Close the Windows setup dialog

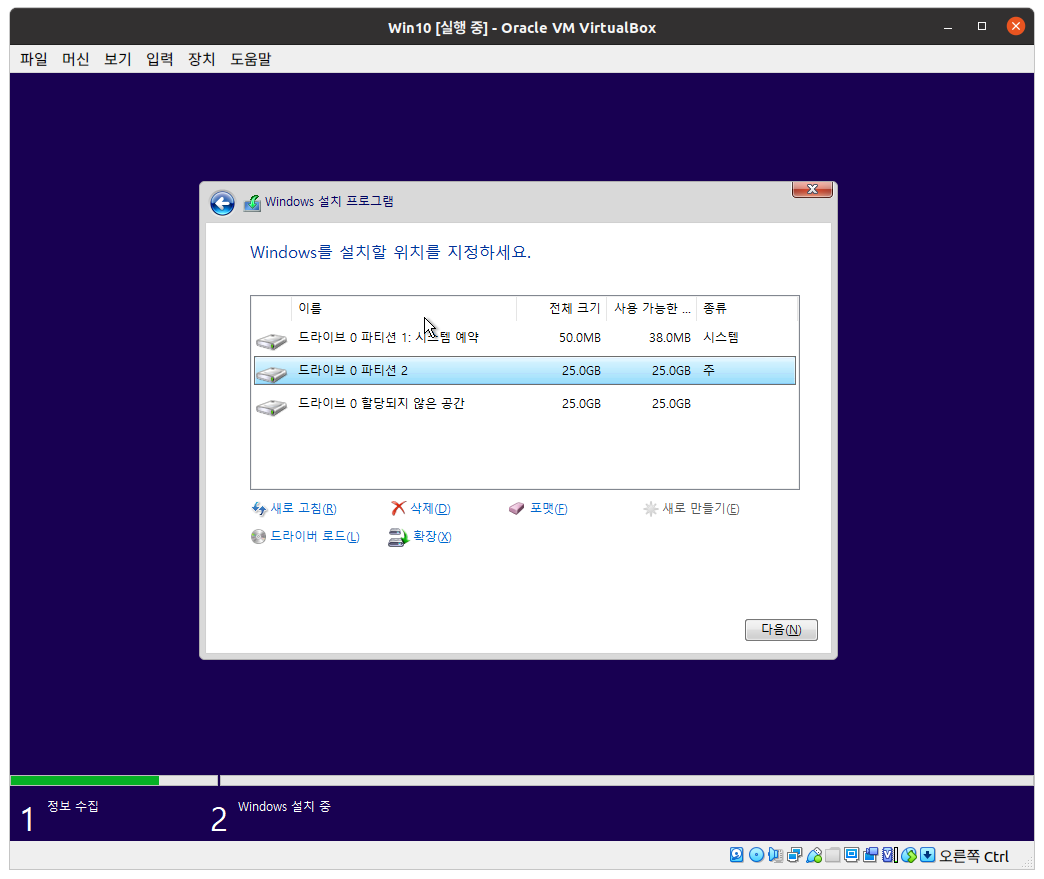coord(812,190)
